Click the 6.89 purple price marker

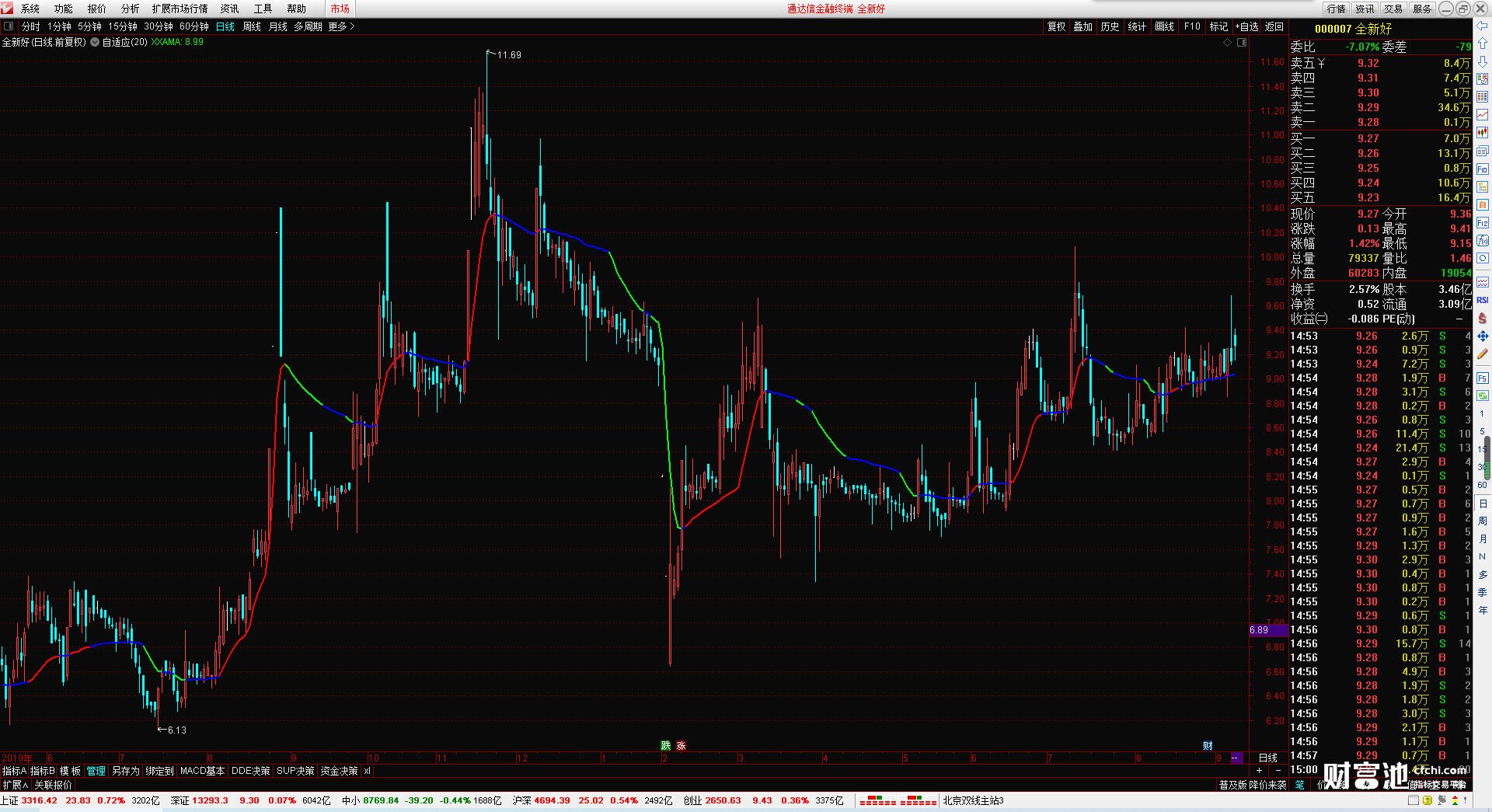(1268, 630)
